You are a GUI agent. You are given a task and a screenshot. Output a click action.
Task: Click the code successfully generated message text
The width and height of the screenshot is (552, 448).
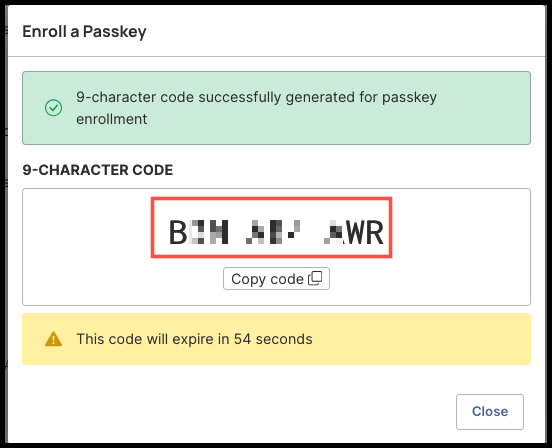click(x=256, y=108)
